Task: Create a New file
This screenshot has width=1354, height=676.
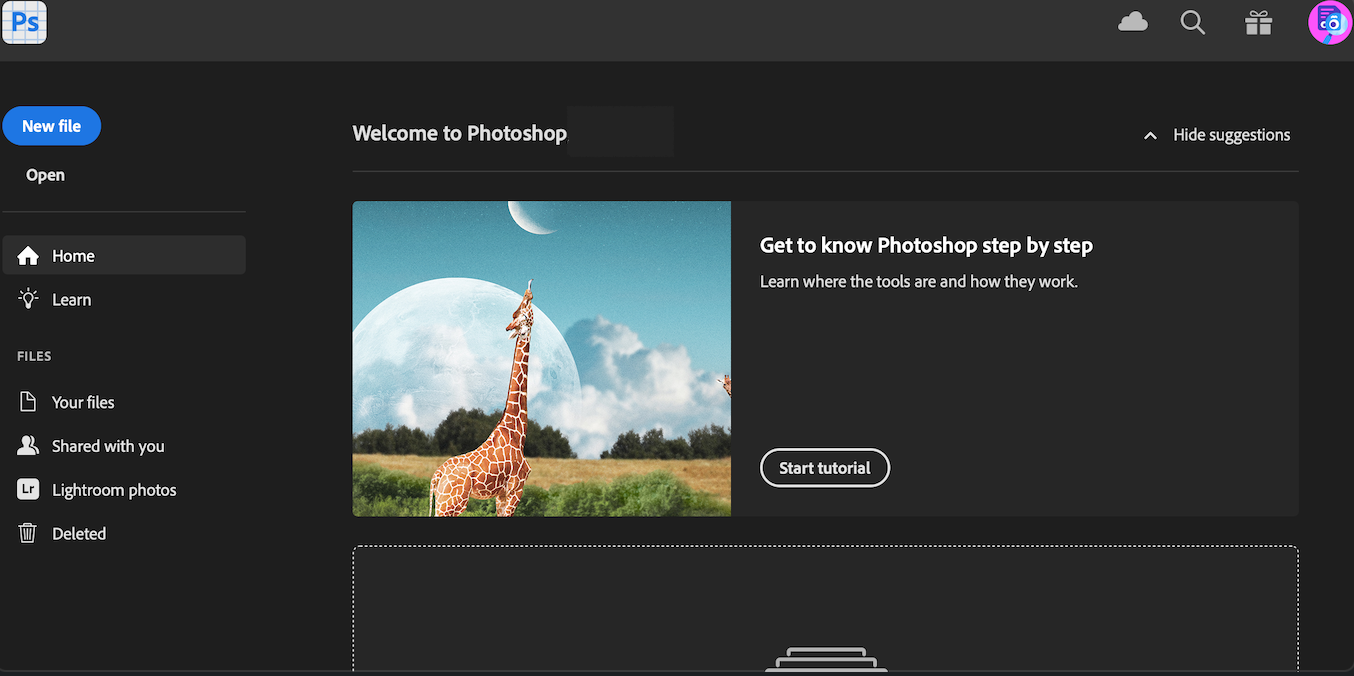Action: click(x=52, y=126)
